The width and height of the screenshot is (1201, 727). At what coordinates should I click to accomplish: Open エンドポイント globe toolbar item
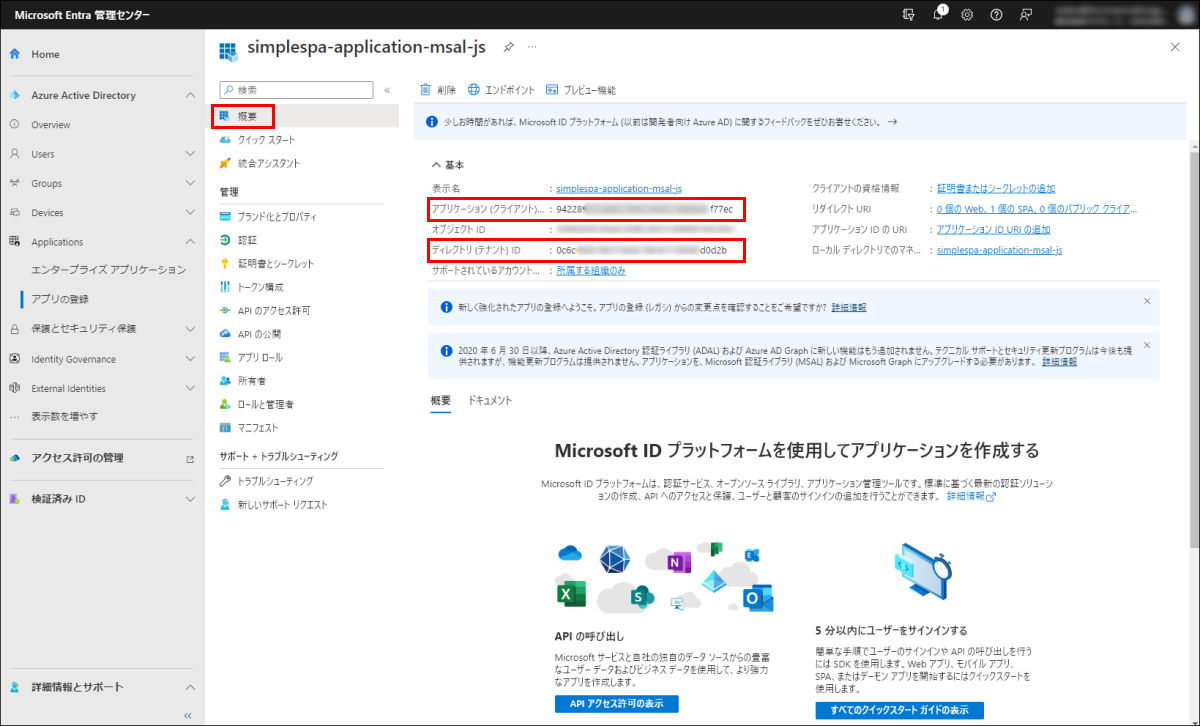tap(501, 90)
